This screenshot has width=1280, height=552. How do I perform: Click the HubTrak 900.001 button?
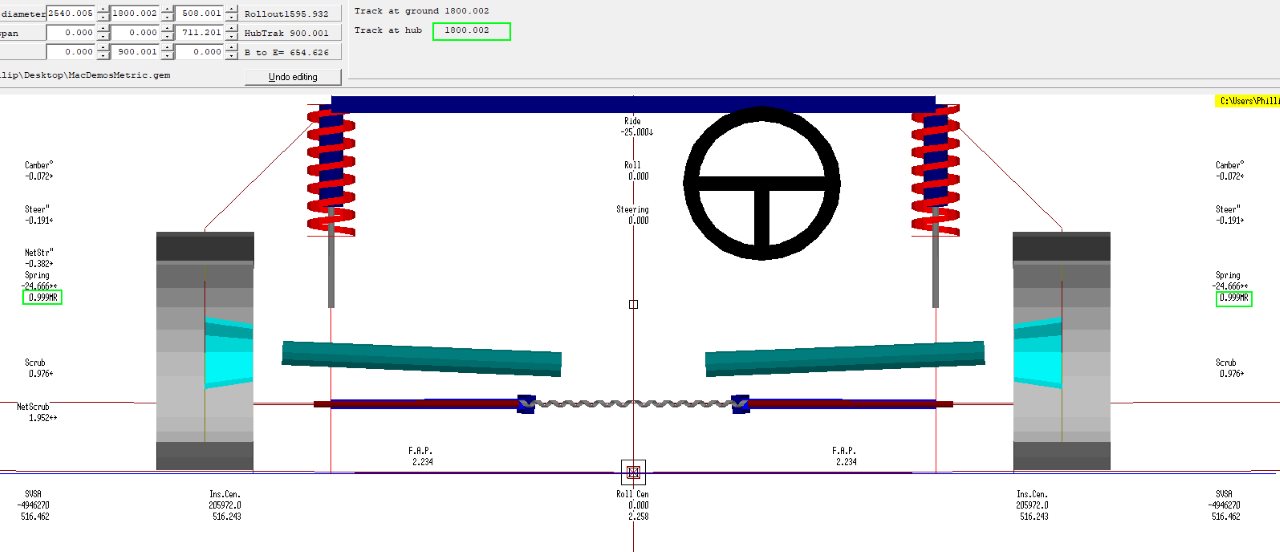click(x=292, y=33)
